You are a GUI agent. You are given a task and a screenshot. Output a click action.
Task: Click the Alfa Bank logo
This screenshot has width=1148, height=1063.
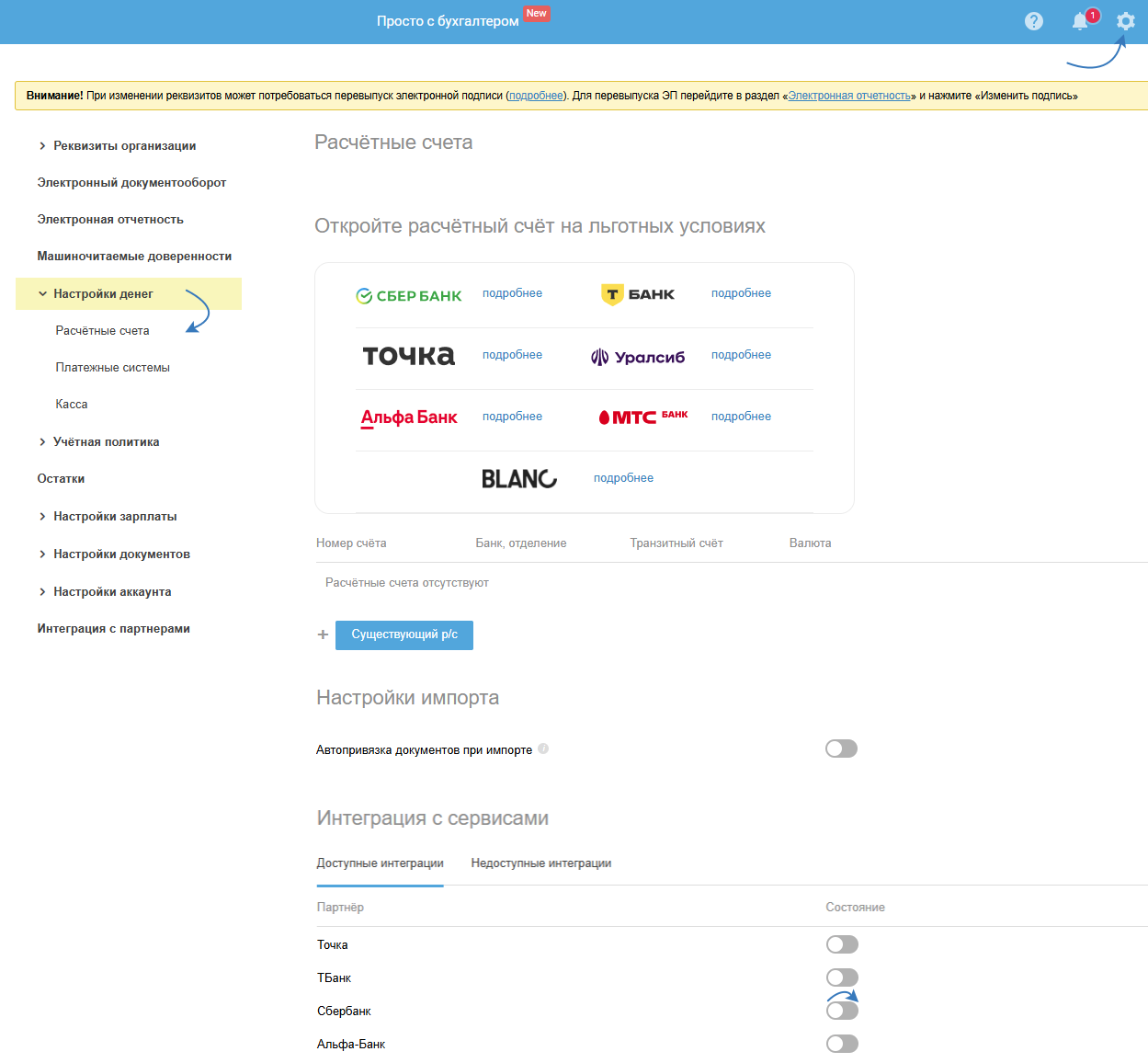pyautogui.click(x=409, y=417)
